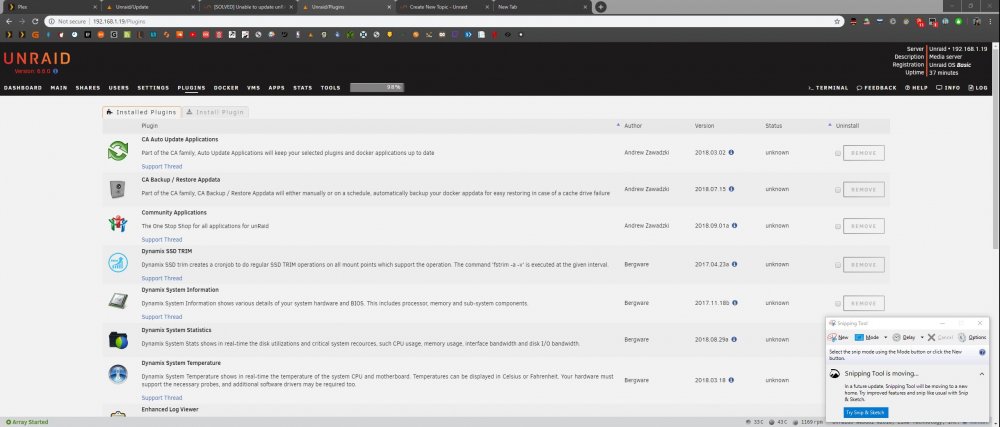
Task: Open the LOG link in header
Action: [978, 88]
